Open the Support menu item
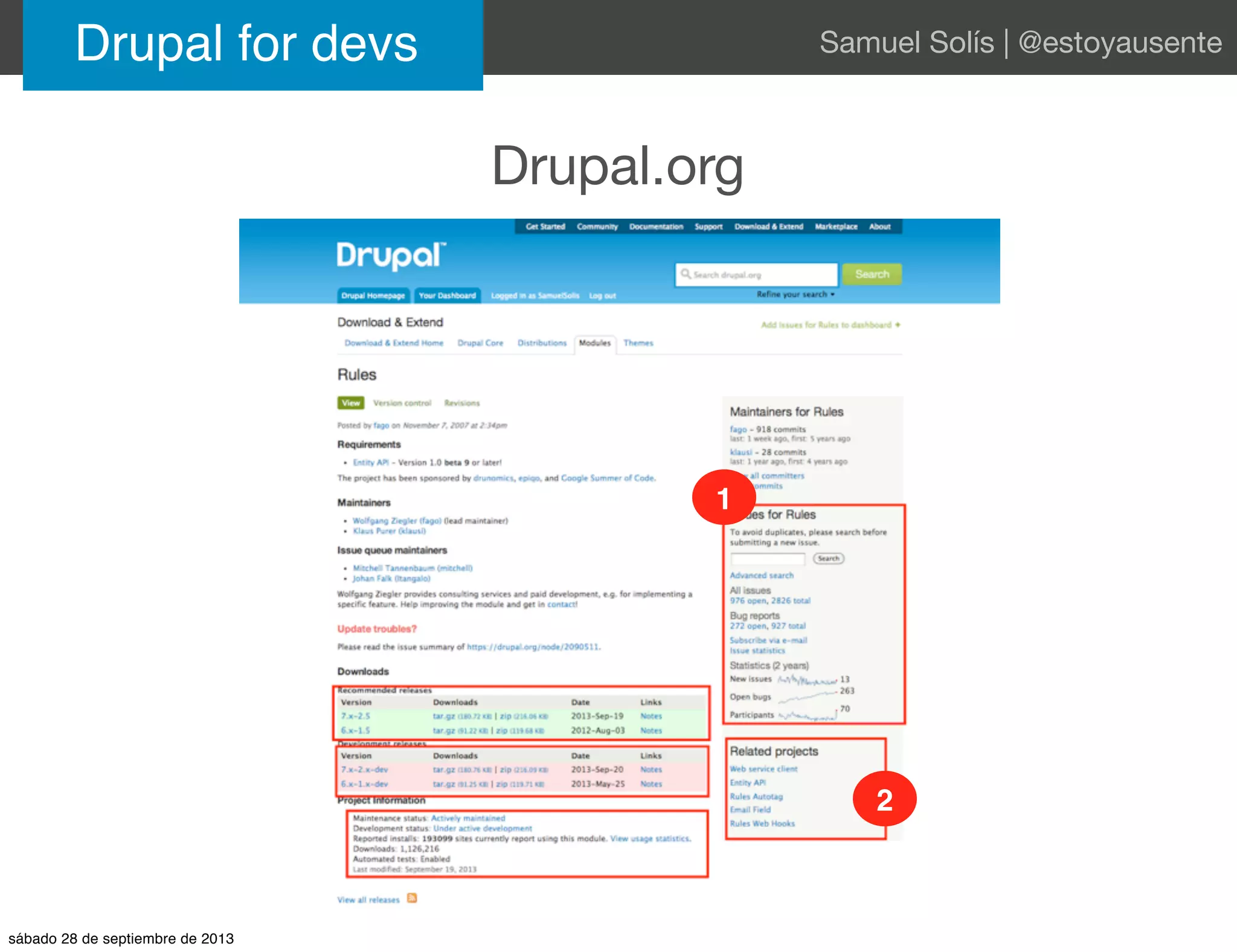The image size is (1237, 952). (x=708, y=227)
